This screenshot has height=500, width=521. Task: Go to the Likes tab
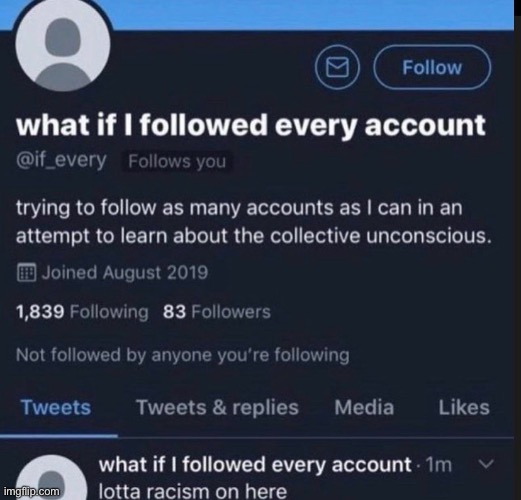(464, 408)
